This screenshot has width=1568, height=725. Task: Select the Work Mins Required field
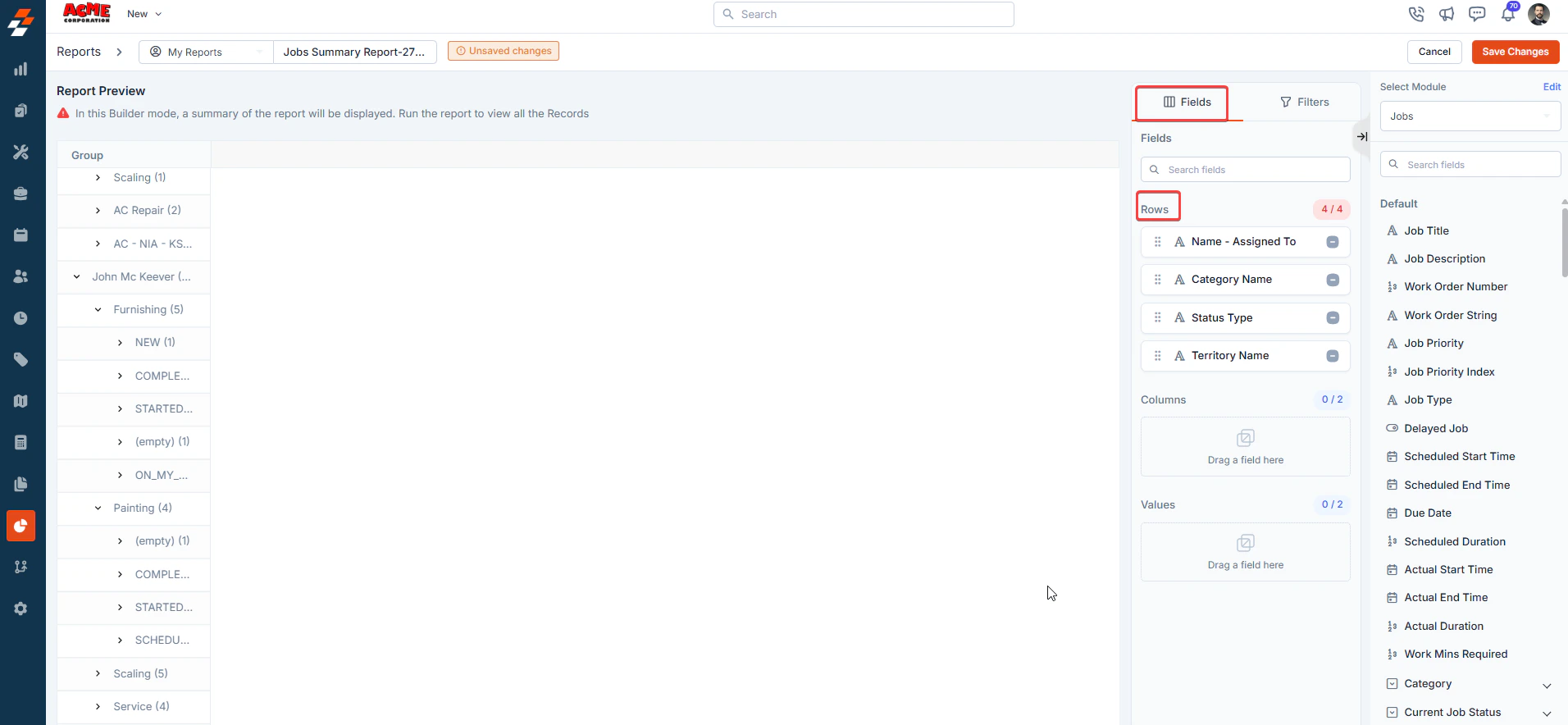(x=1456, y=654)
